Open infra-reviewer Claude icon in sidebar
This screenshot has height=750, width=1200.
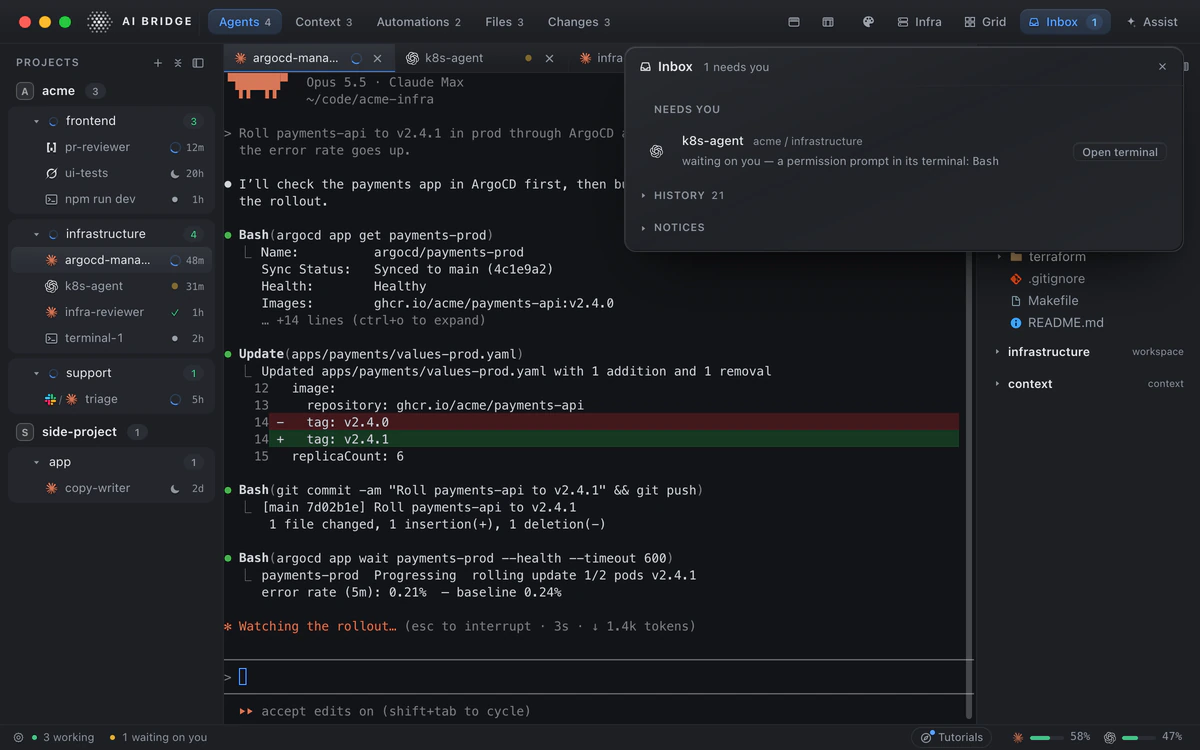[x=52, y=312]
